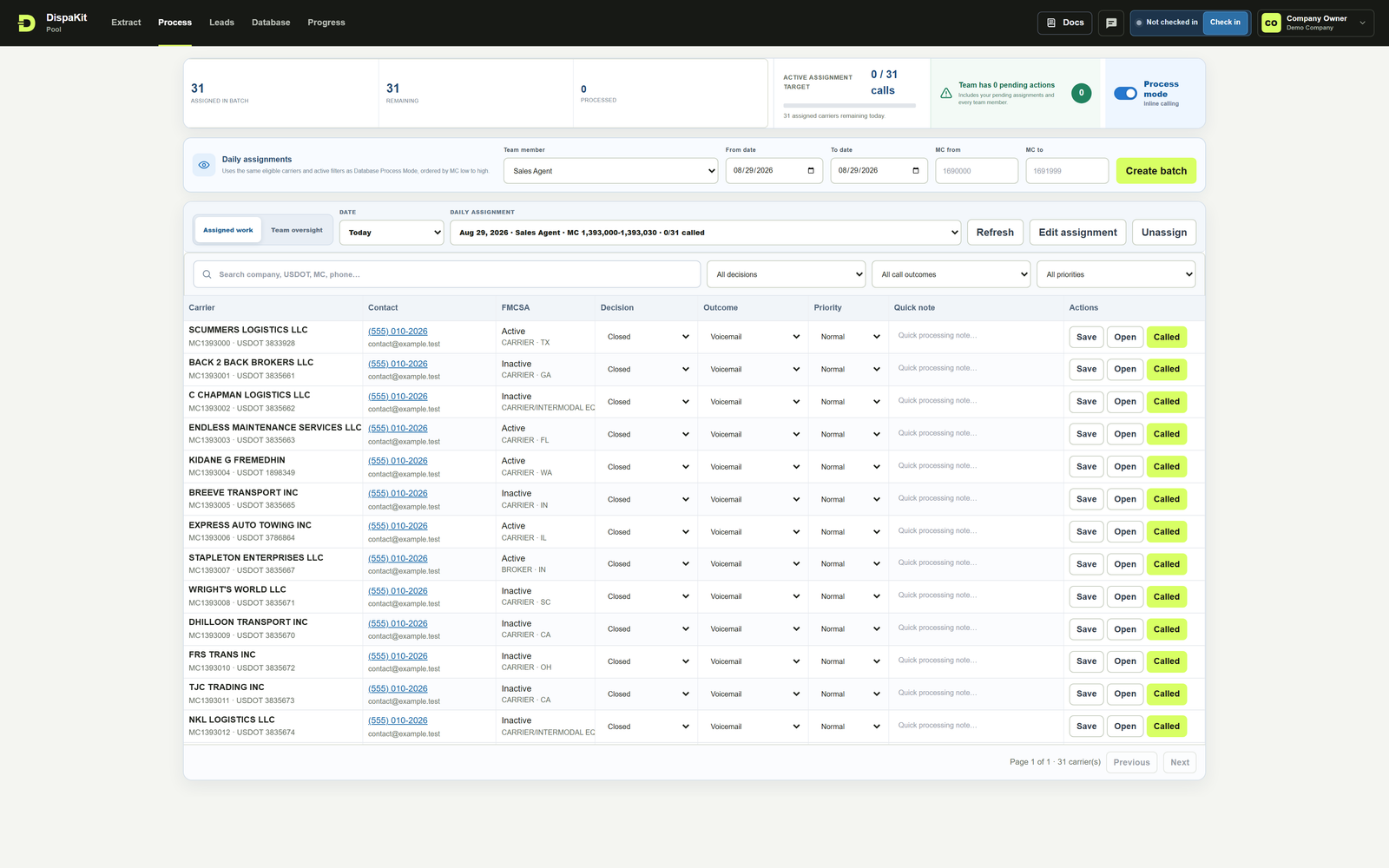Click the MC from input field
1389x868 pixels.
(x=977, y=171)
